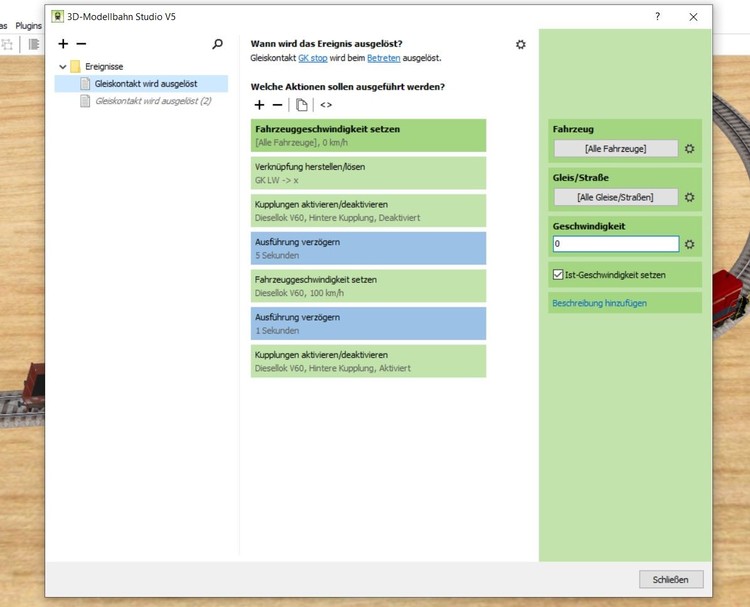Select the Ereignisse folder row

tap(141, 66)
